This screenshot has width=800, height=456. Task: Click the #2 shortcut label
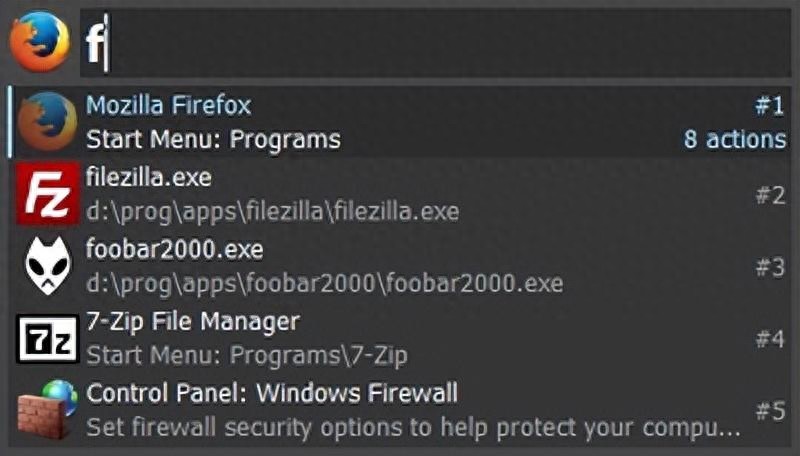point(770,195)
